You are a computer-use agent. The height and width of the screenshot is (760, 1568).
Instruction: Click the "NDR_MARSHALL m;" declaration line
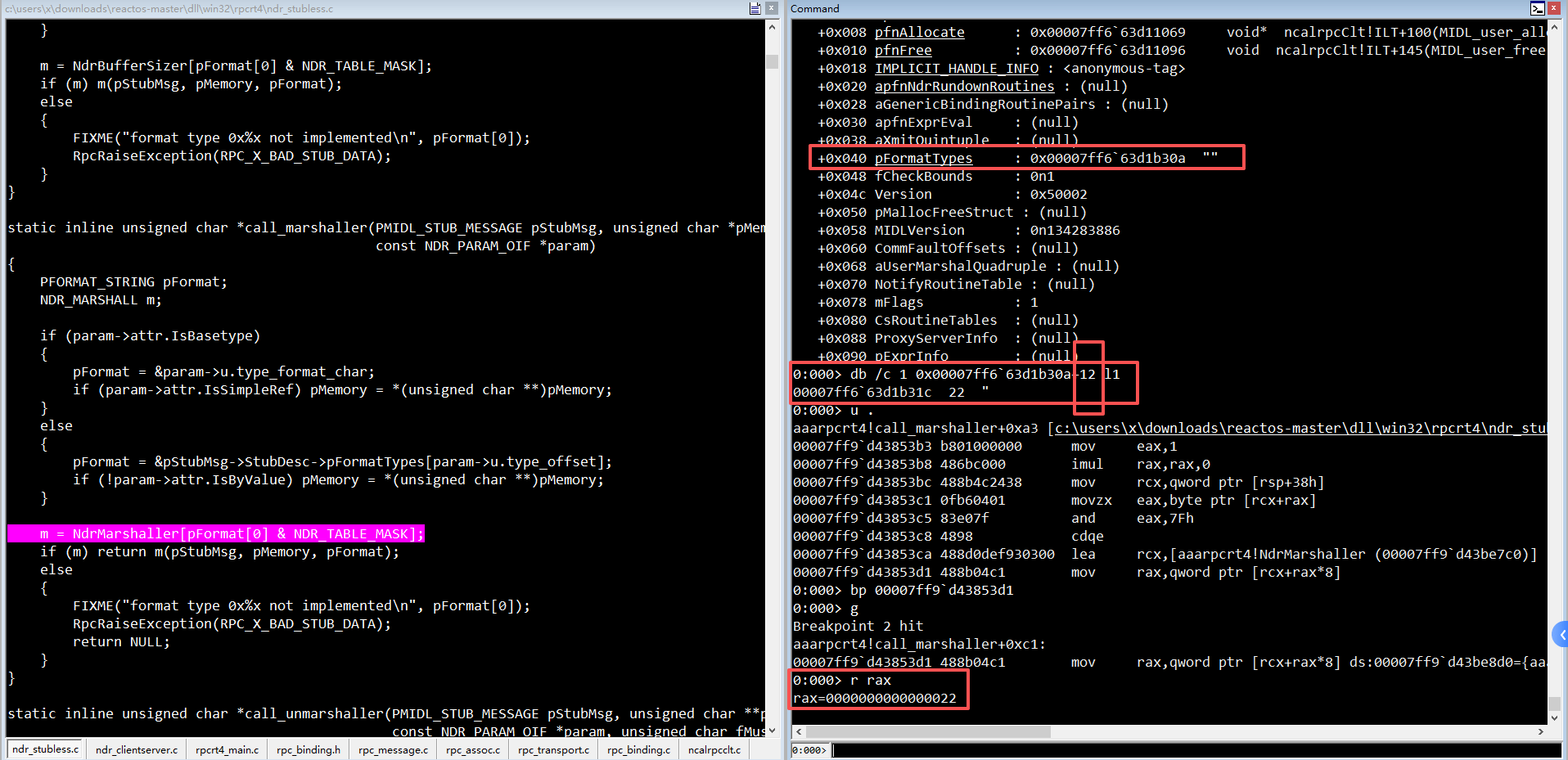pyautogui.click(x=101, y=300)
